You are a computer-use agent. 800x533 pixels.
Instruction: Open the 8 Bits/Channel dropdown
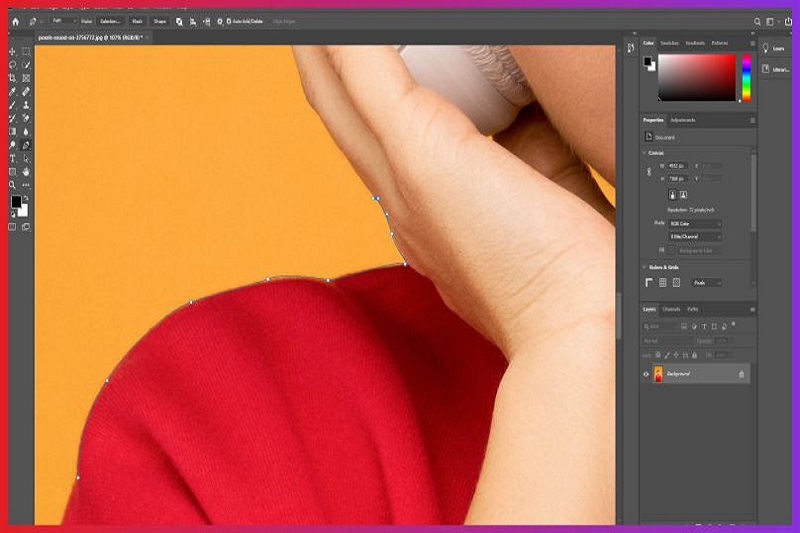[x=695, y=237]
